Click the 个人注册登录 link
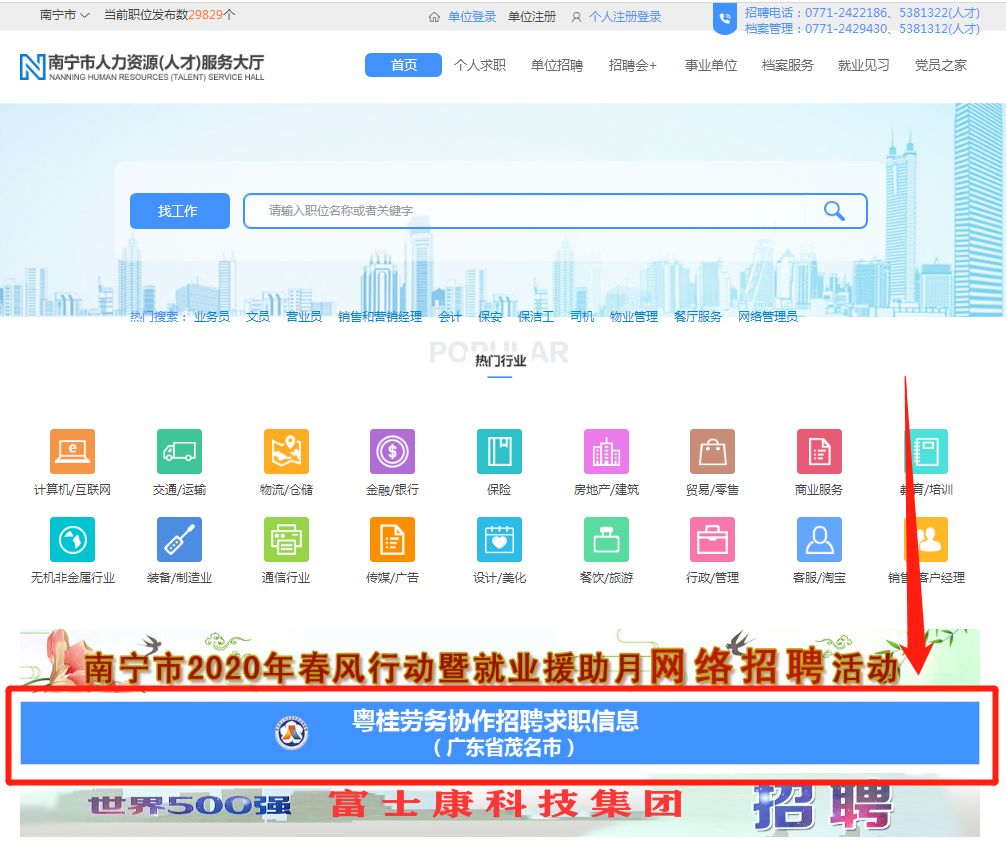 pos(624,17)
